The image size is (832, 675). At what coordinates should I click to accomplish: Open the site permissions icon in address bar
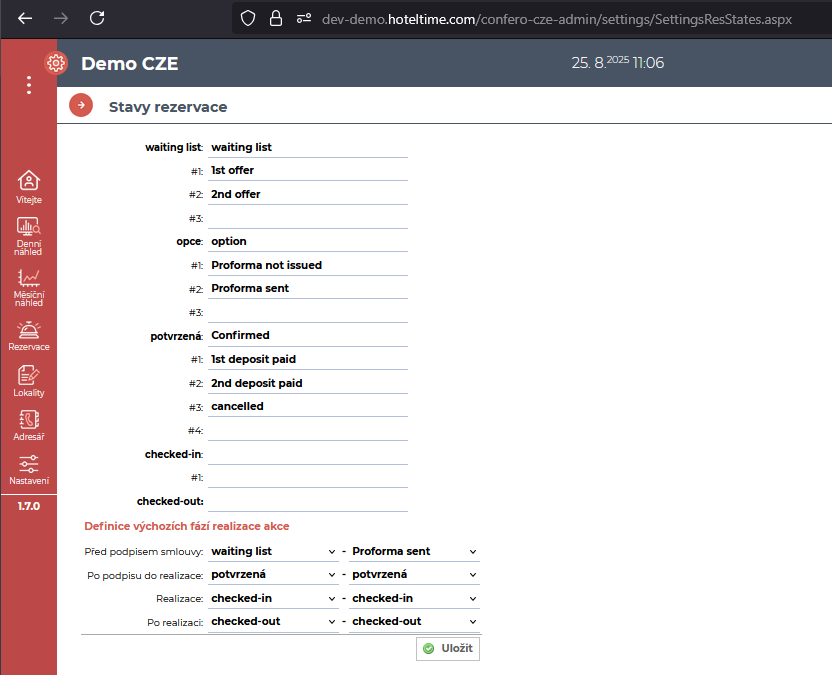(x=304, y=19)
